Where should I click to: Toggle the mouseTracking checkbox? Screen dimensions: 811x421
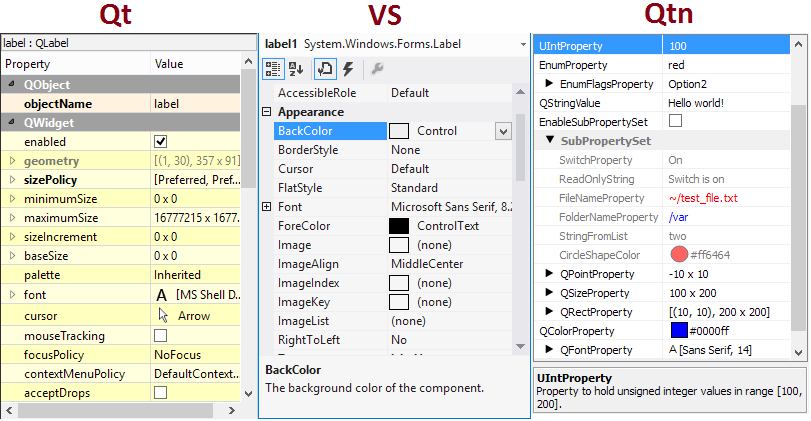pos(161,336)
